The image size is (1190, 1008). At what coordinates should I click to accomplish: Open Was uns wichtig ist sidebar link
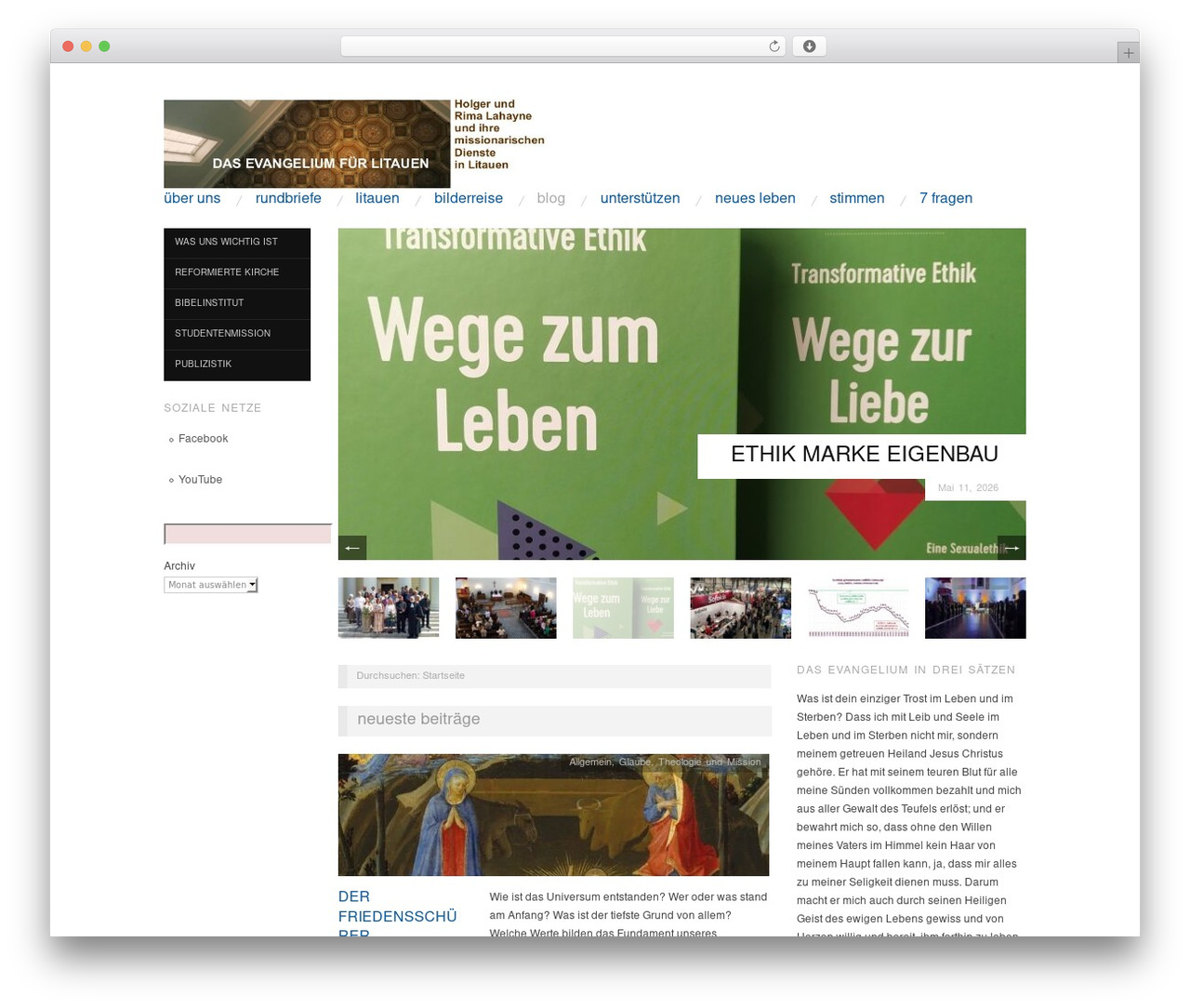pyautogui.click(x=237, y=242)
